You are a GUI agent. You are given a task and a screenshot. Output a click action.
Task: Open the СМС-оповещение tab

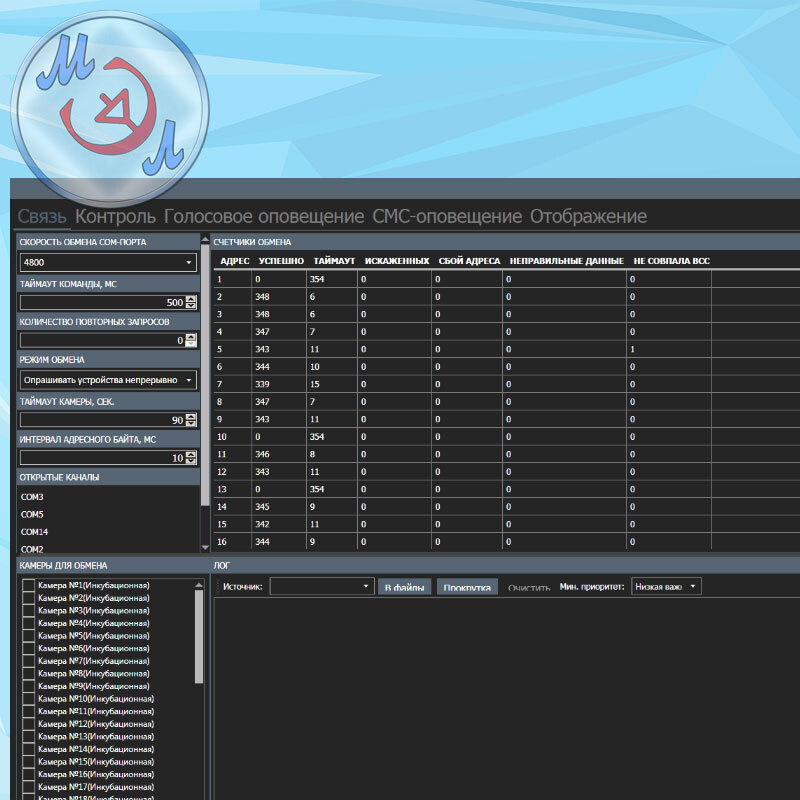[x=447, y=216]
